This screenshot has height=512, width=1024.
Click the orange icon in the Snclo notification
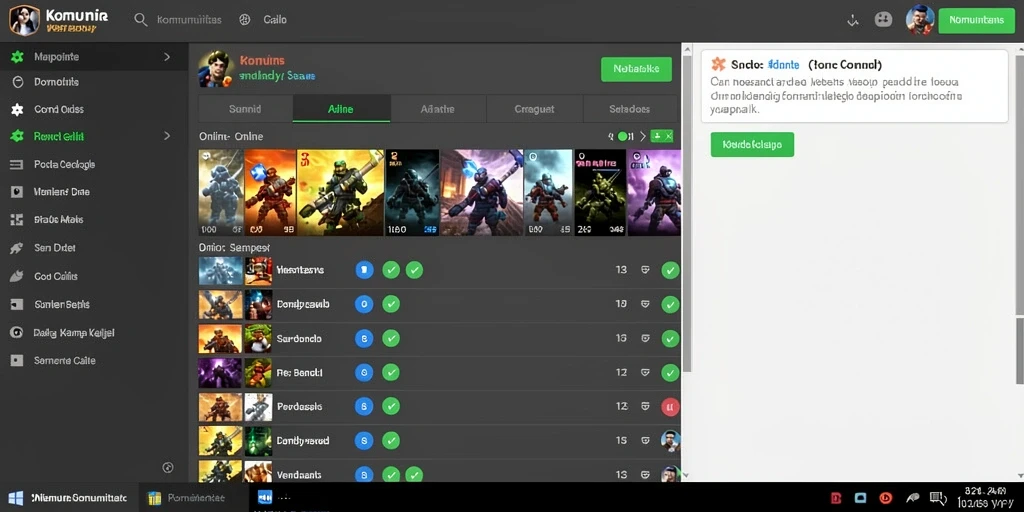coord(718,64)
